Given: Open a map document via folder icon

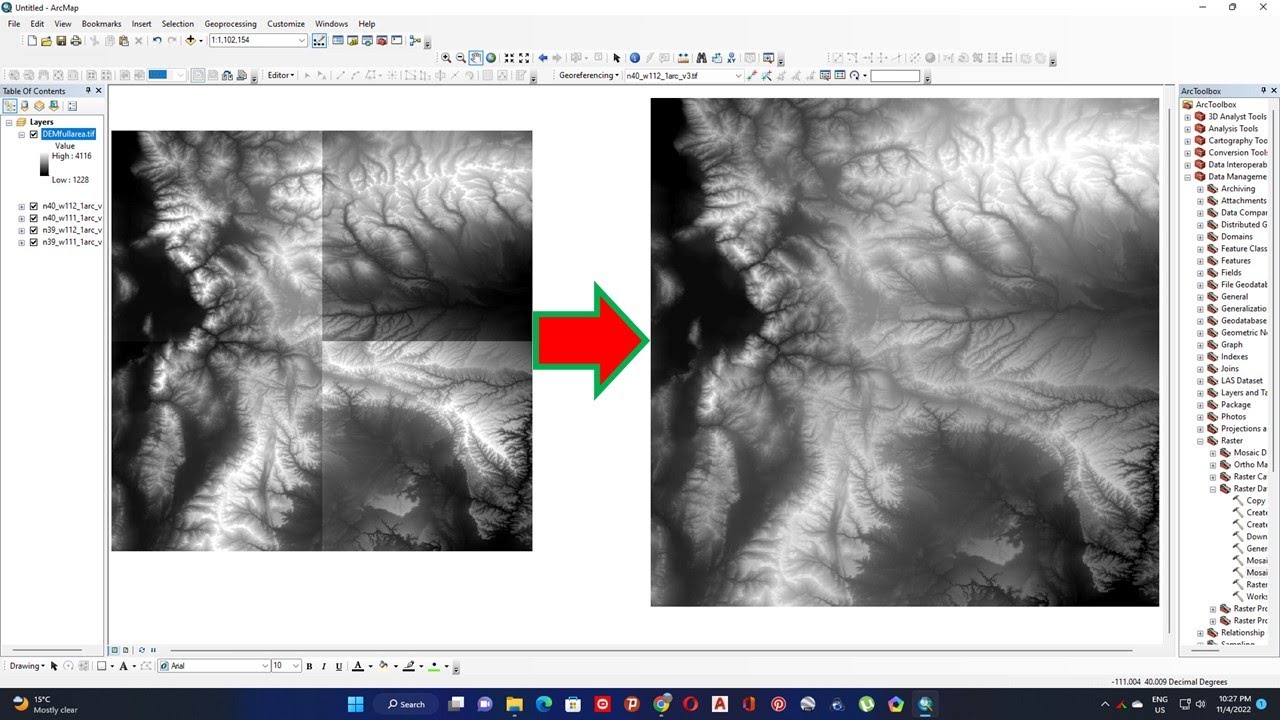Looking at the screenshot, I should point(46,41).
